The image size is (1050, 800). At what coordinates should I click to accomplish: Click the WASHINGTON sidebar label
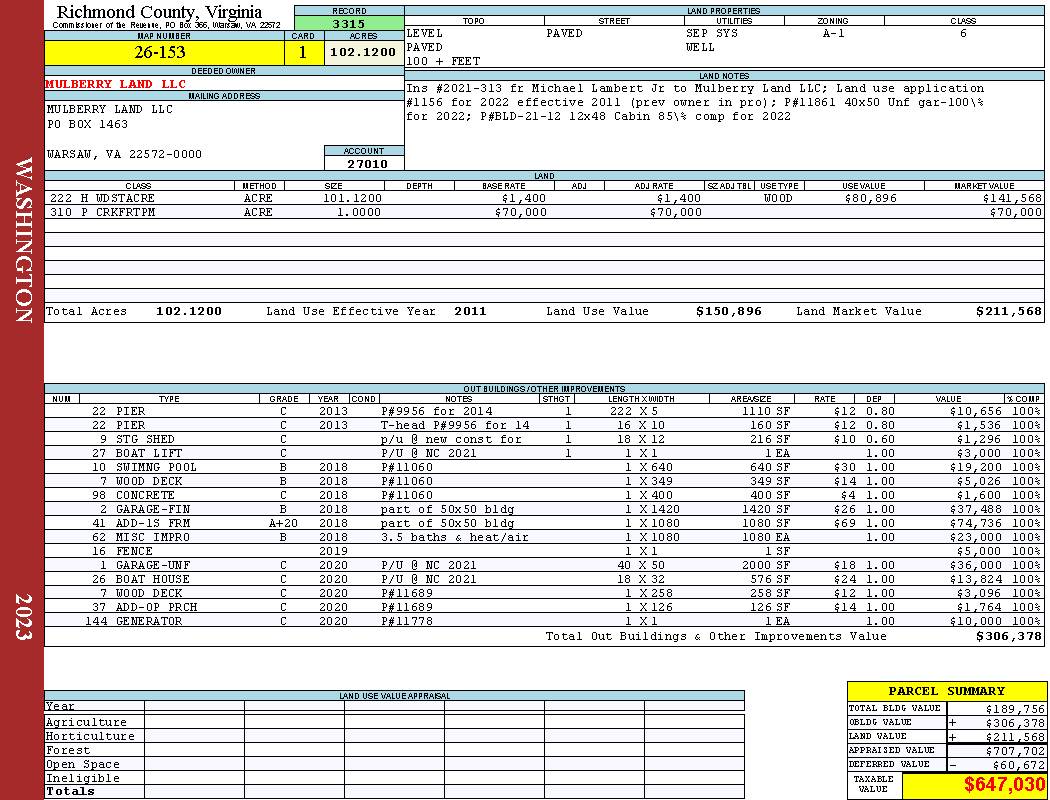tap(23, 240)
